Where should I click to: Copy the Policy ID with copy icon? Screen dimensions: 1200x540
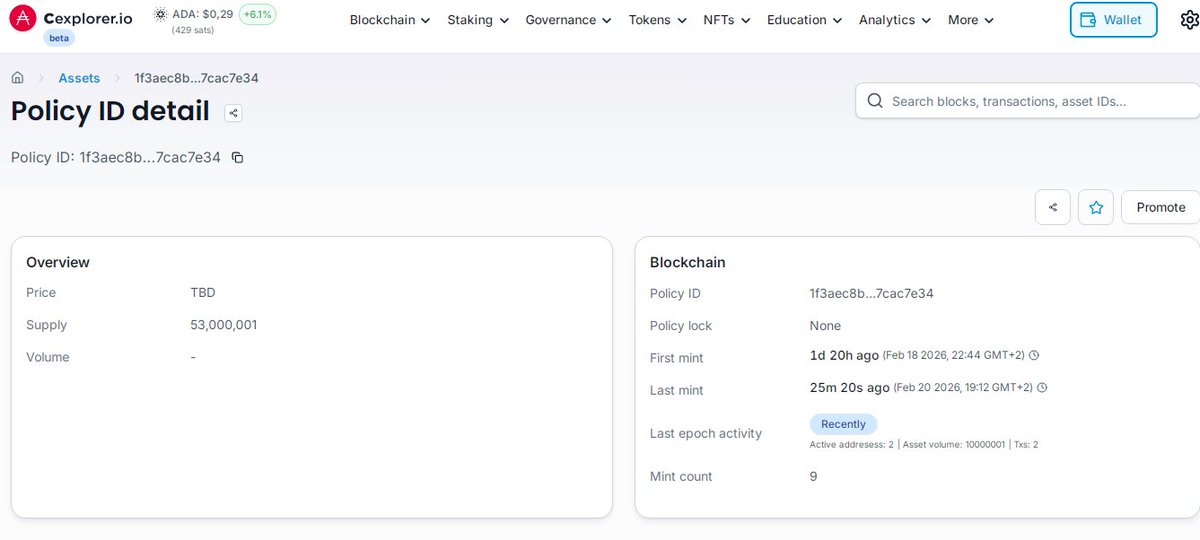[x=237, y=157]
